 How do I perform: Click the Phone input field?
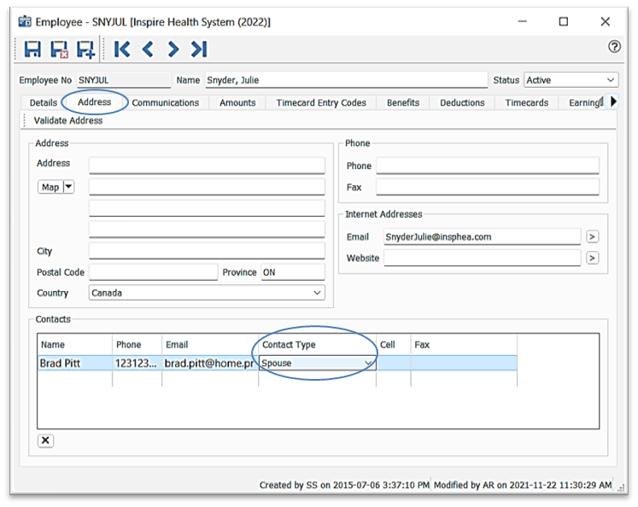[487, 166]
